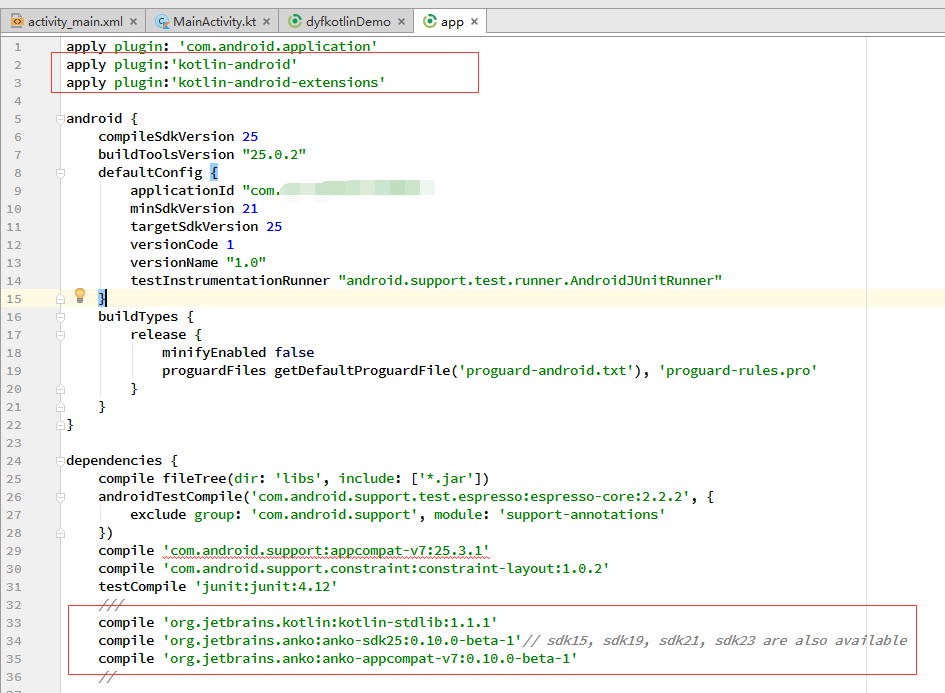Click 'junit:junit:4.12' dependency string
The image size is (945, 693).
pyautogui.click(x=266, y=587)
